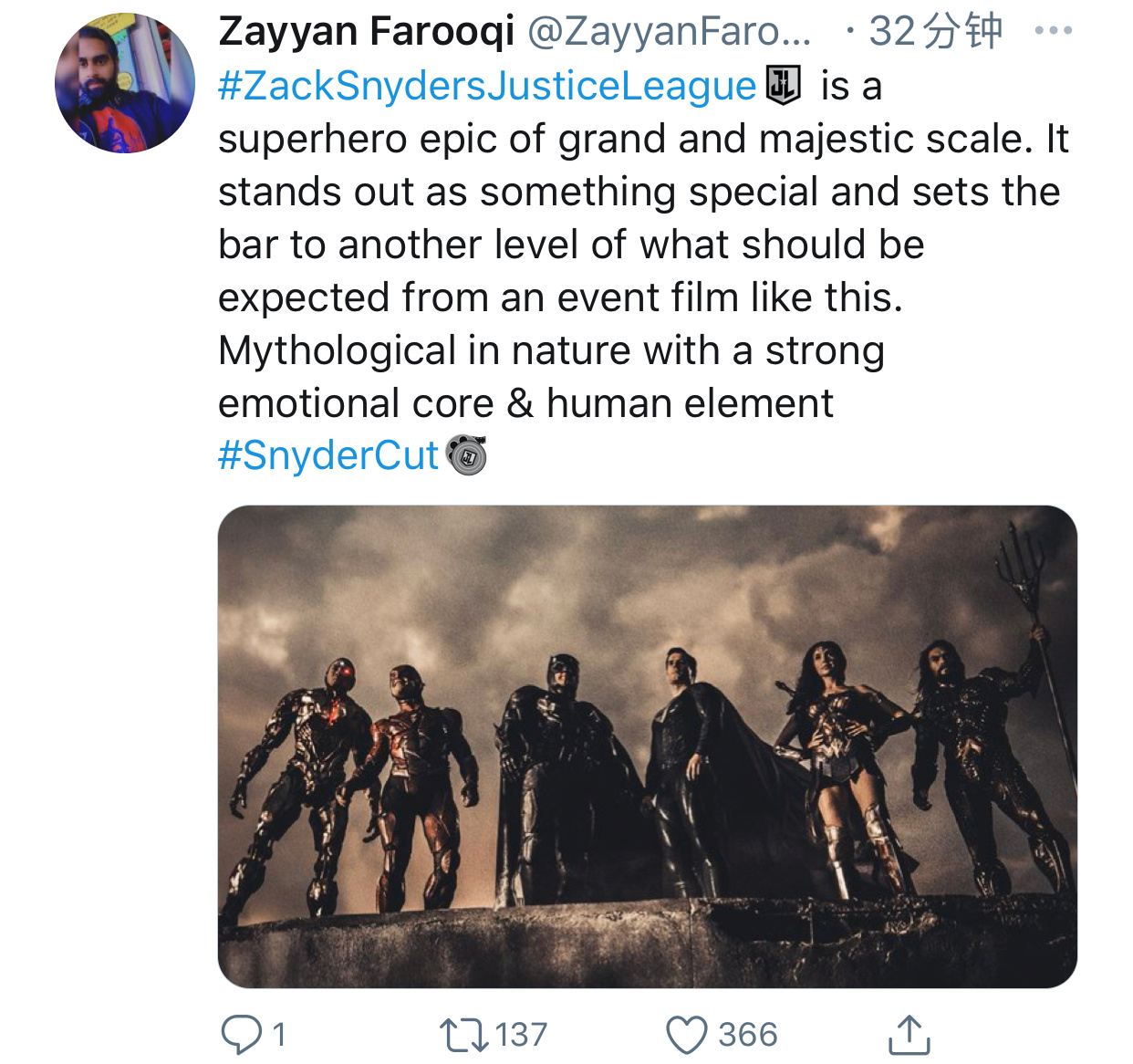Image resolution: width=1133 pixels, height=1064 pixels.
Task: Open the 32分钟 timestamp link
Action: tap(935, 31)
